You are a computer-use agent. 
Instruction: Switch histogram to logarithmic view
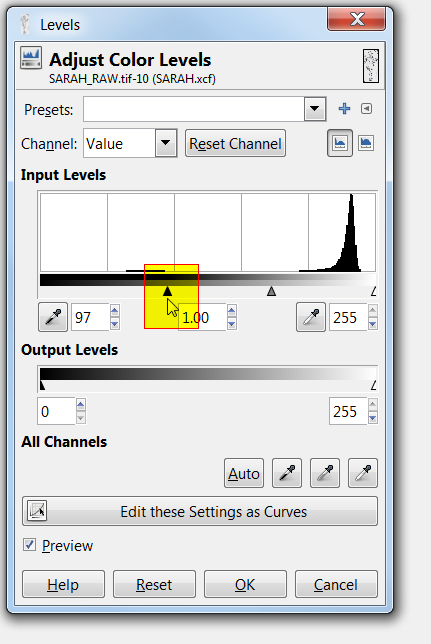coord(366,143)
